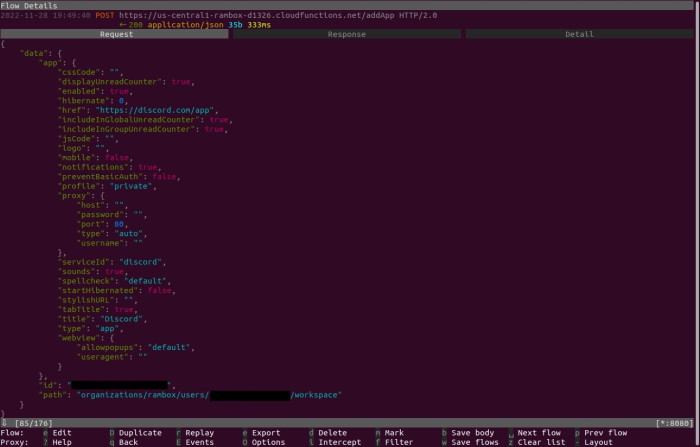This screenshot has width=700, height=447.
Task: Click Clear list in the bottom bar
Action: pyautogui.click(x=543, y=441)
